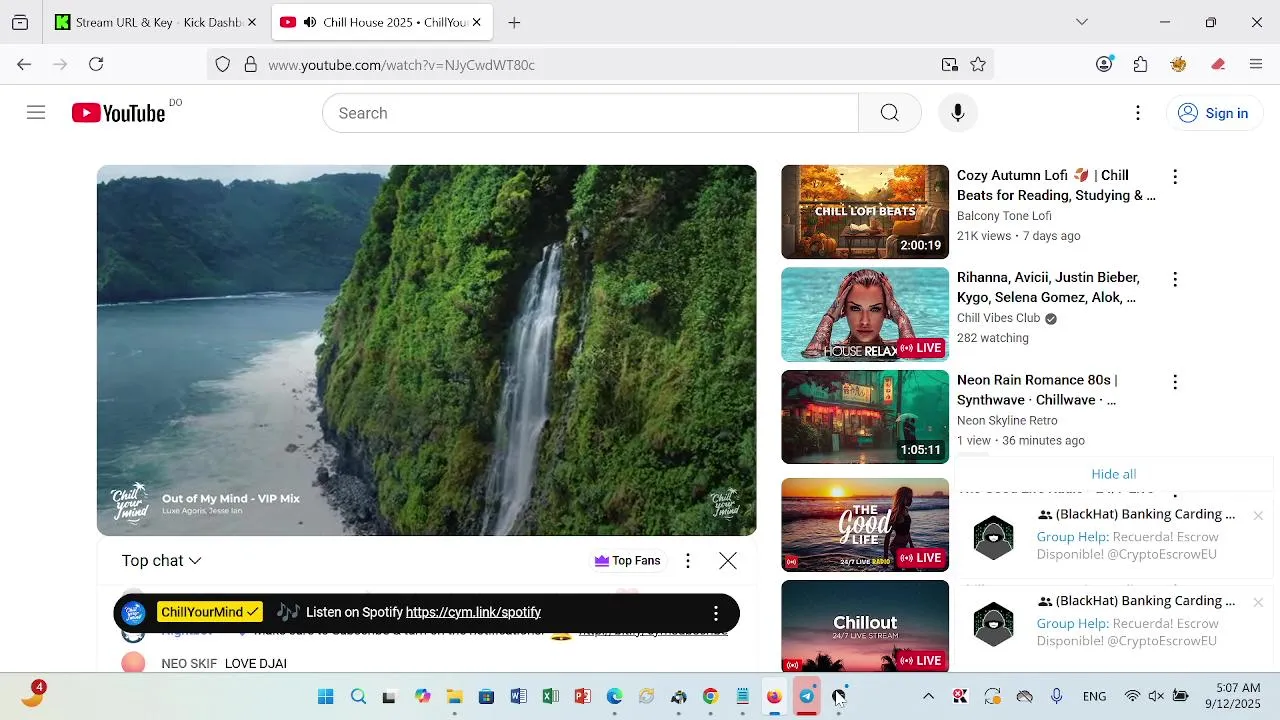Viewport: 1280px width, 720px height.
Task: Open live chat three-dot options
Action: [687, 561]
